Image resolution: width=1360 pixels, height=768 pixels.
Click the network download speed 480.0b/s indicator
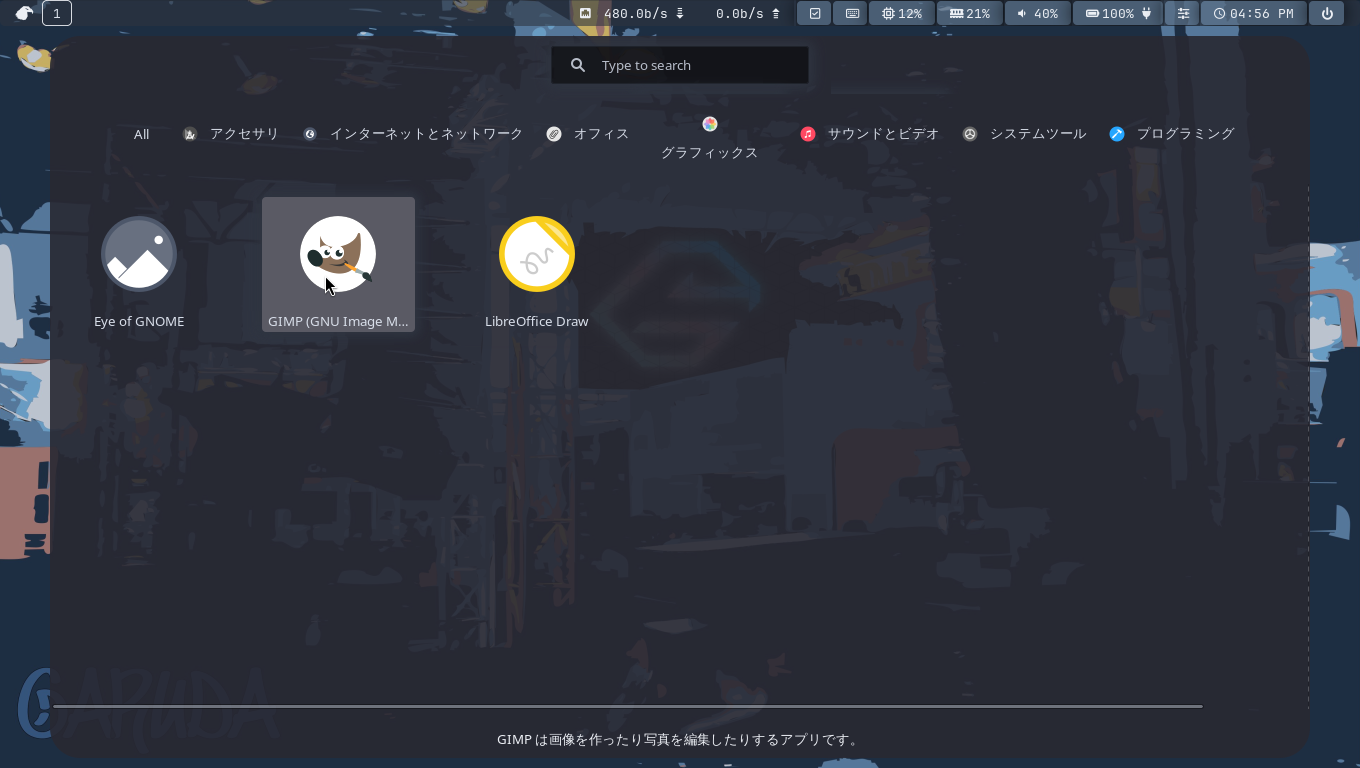coord(643,13)
